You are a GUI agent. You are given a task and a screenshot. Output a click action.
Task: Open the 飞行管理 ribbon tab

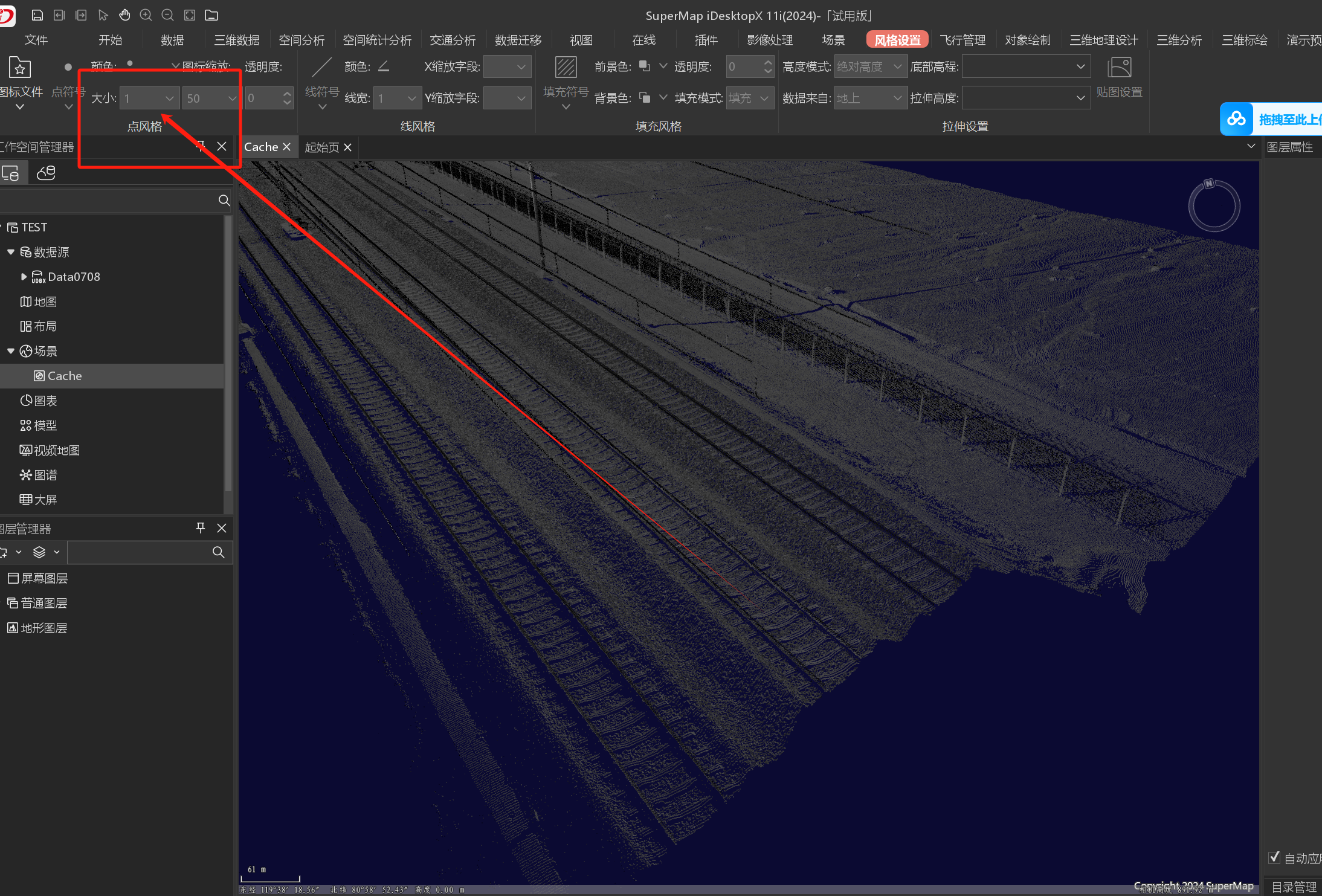point(962,40)
